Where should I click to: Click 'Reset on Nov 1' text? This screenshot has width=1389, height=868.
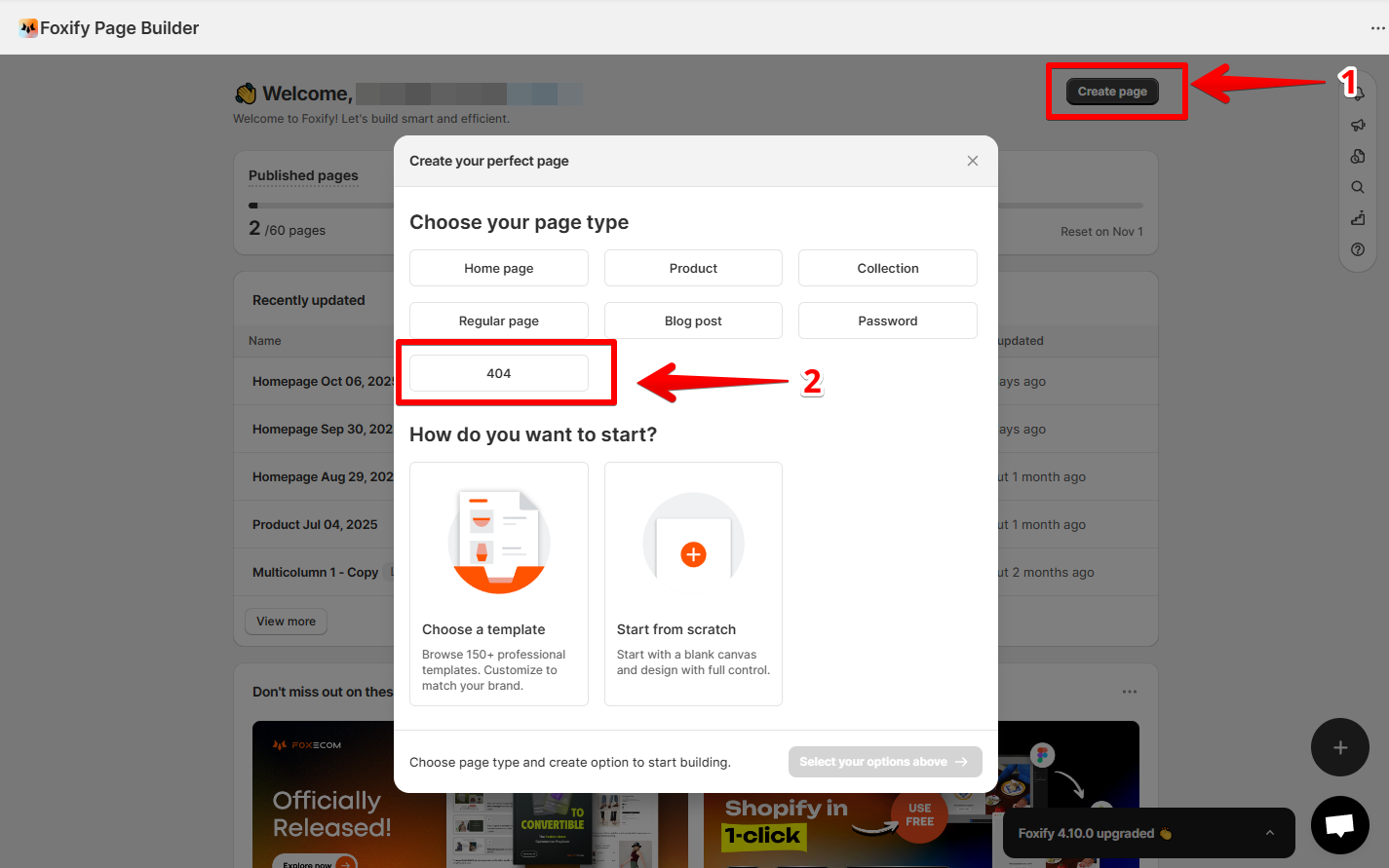1101,232
